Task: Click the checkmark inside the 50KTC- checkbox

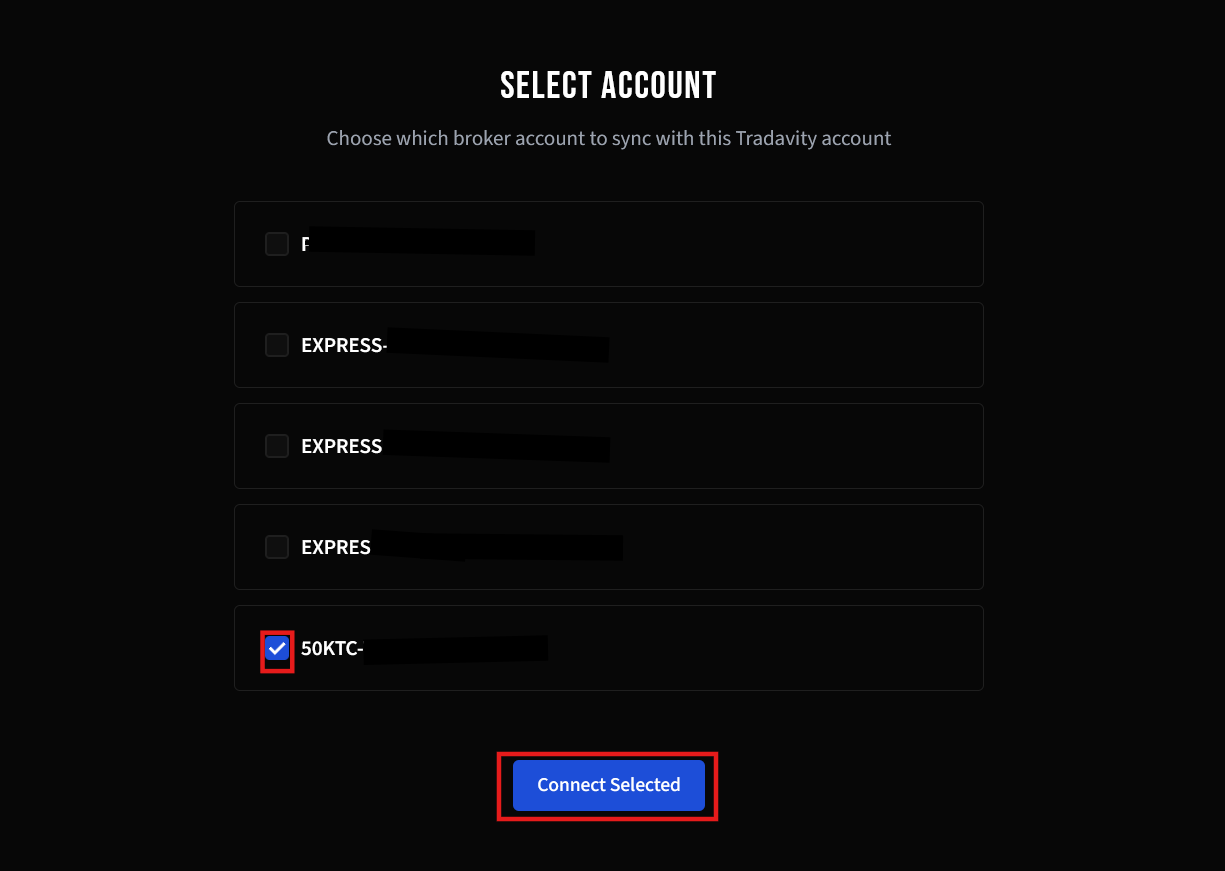Action: pyautogui.click(x=277, y=648)
